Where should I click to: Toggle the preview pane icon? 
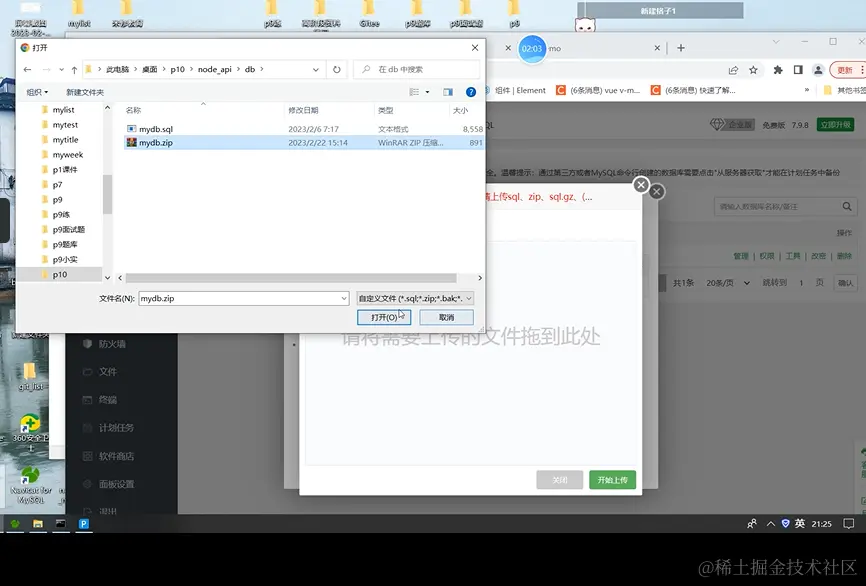448,92
